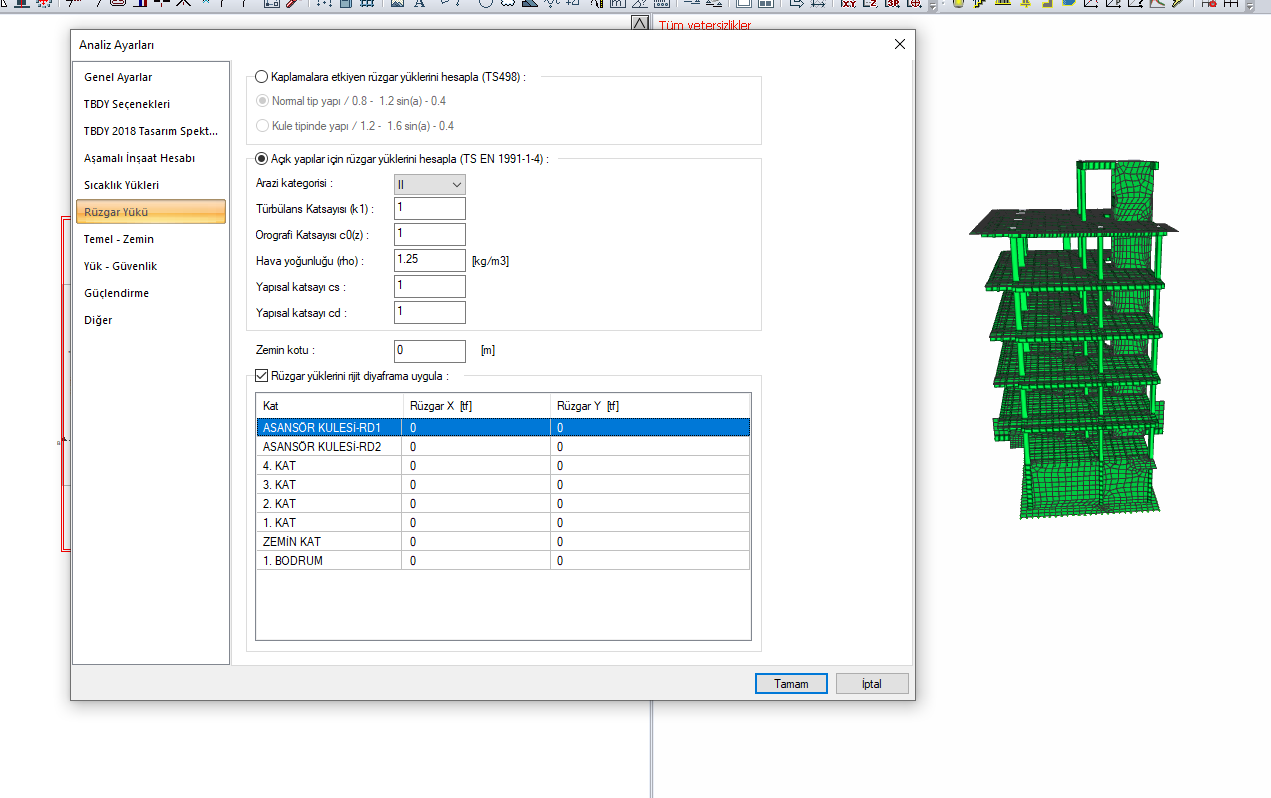Click Rüzgar X cell of 1. BODRUM
This screenshot has width=1271, height=798.
click(477, 560)
